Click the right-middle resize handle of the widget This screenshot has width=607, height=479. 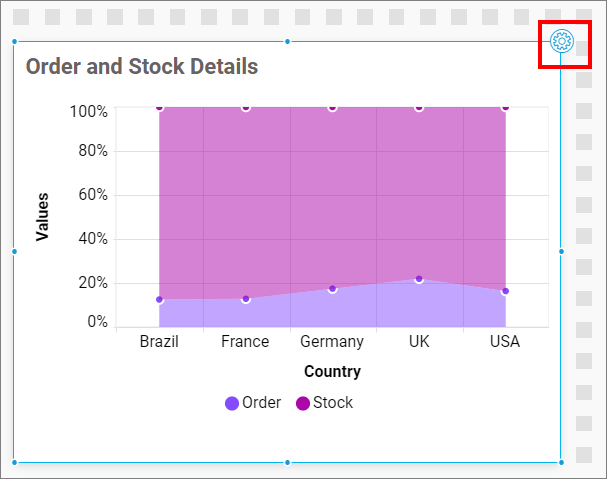point(560,251)
